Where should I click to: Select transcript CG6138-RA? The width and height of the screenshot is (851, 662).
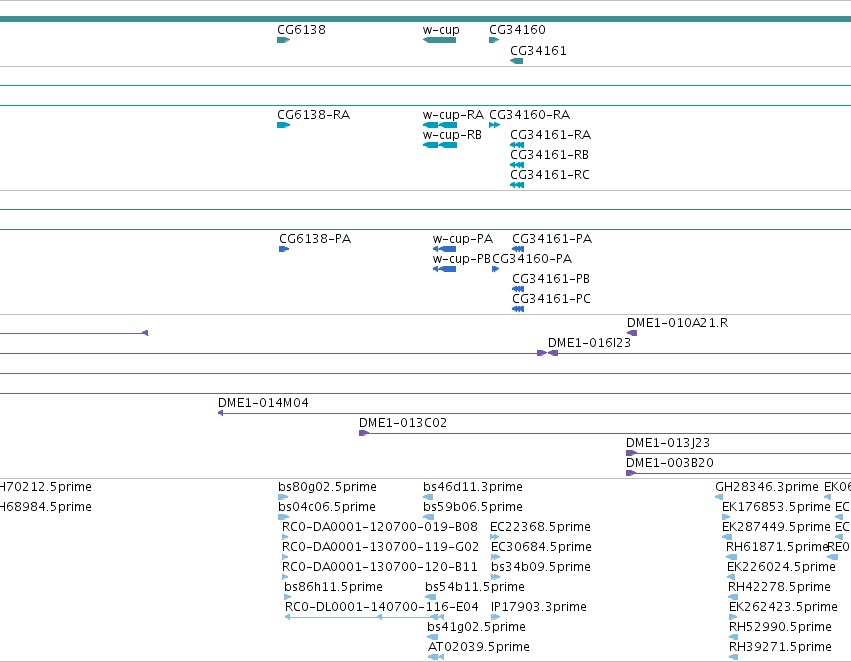pos(314,115)
